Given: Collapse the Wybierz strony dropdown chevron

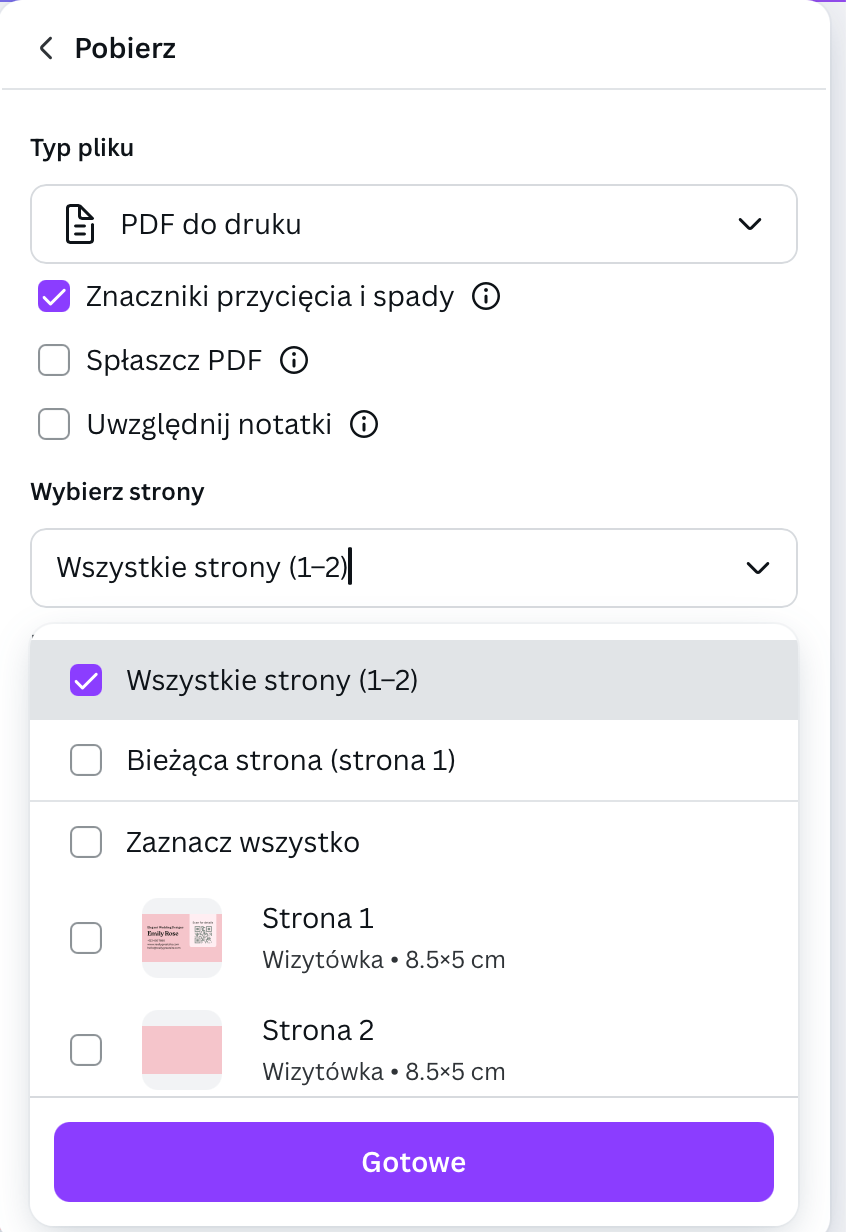Looking at the screenshot, I should 758,568.
